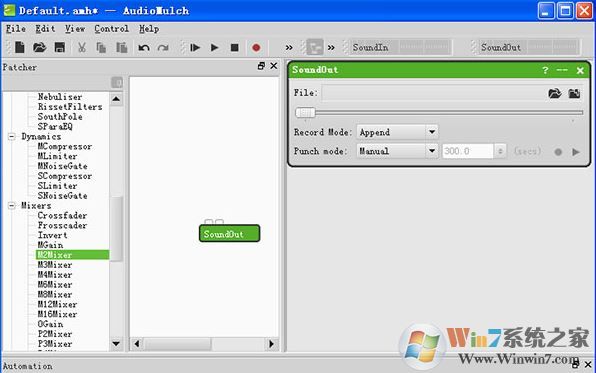Paste from clipboard toolbar icon
Screen dimensions: 596x373
coord(122,48)
